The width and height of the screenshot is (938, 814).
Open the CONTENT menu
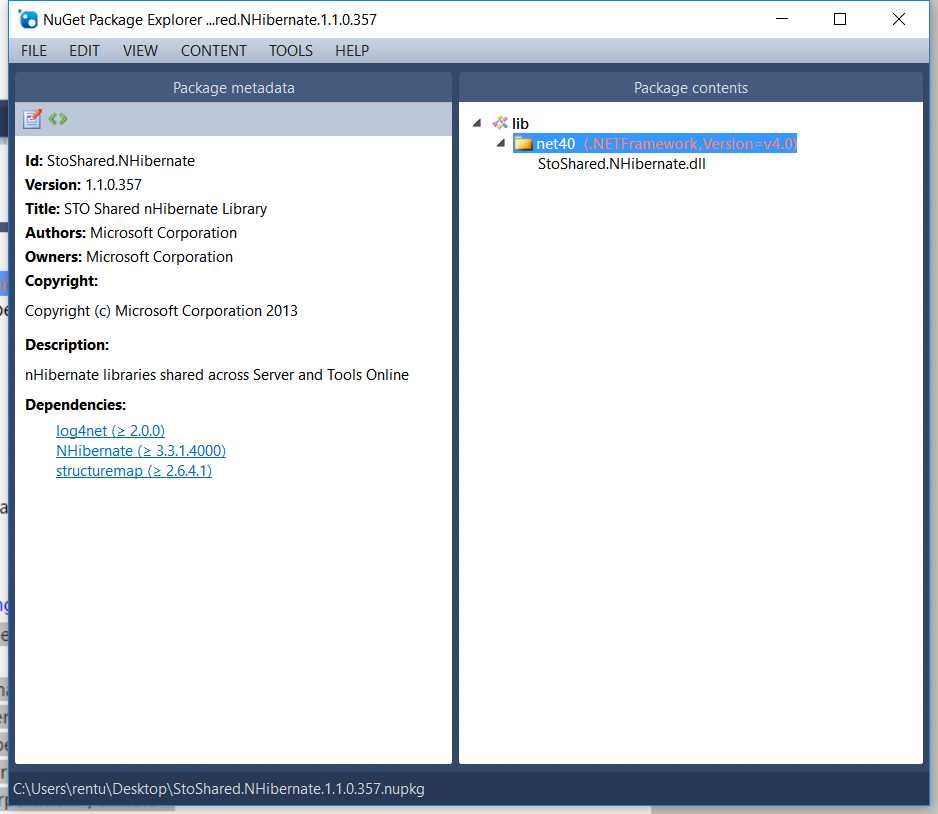pyautogui.click(x=214, y=51)
